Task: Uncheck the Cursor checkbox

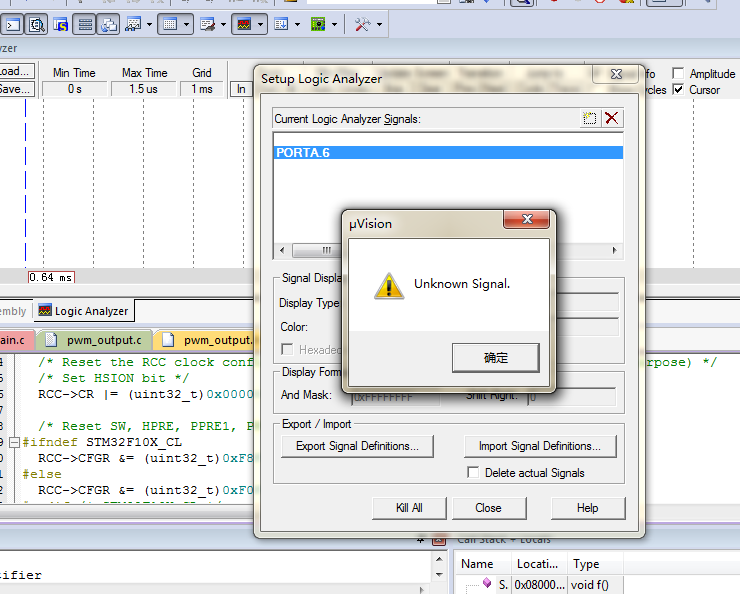Action: pos(678,90)
